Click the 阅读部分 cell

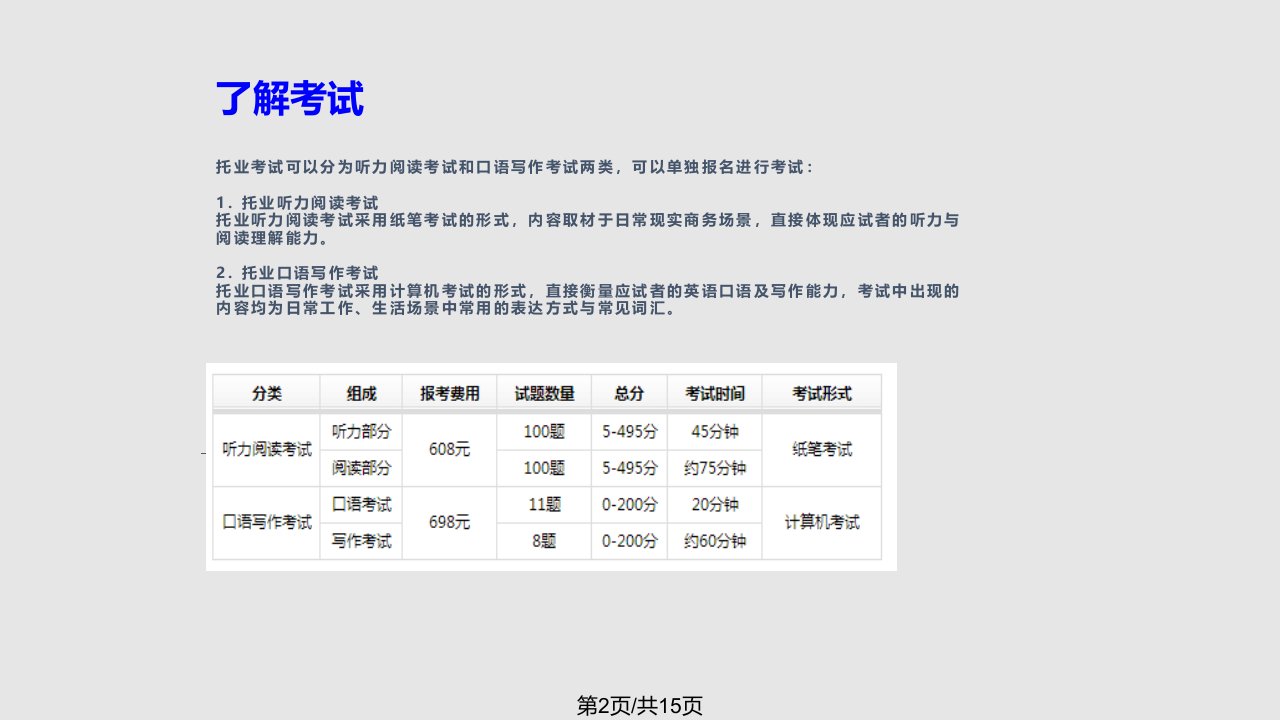(361, 468)
